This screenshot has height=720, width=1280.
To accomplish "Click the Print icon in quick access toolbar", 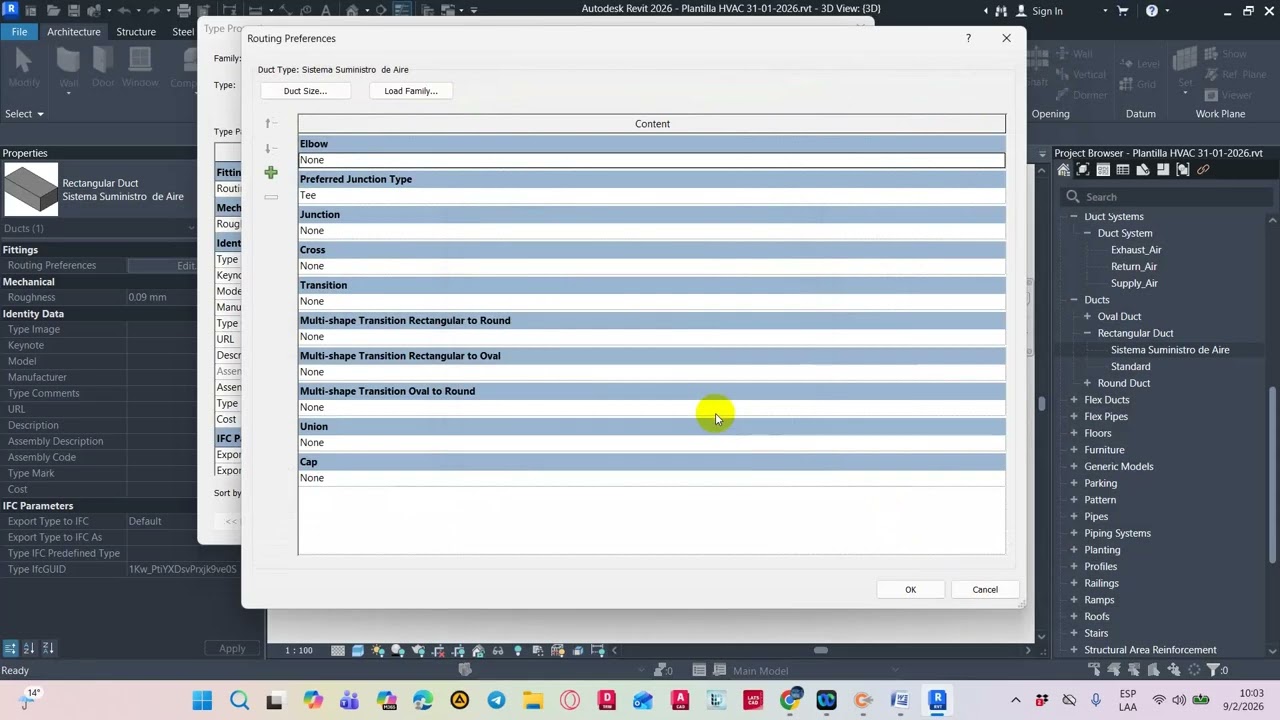I will click(x=184, y=10).
